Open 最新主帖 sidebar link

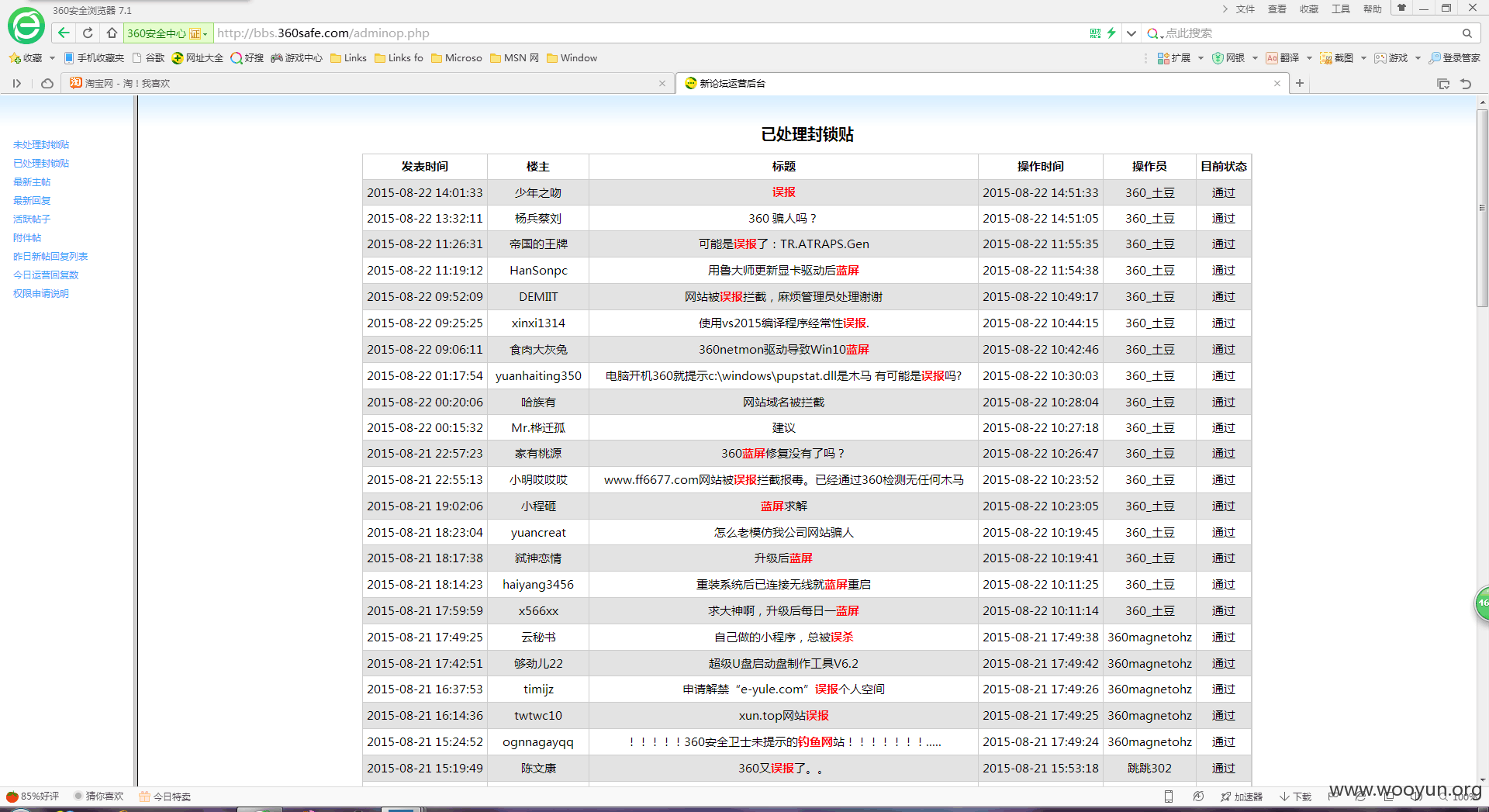(32, 182)
